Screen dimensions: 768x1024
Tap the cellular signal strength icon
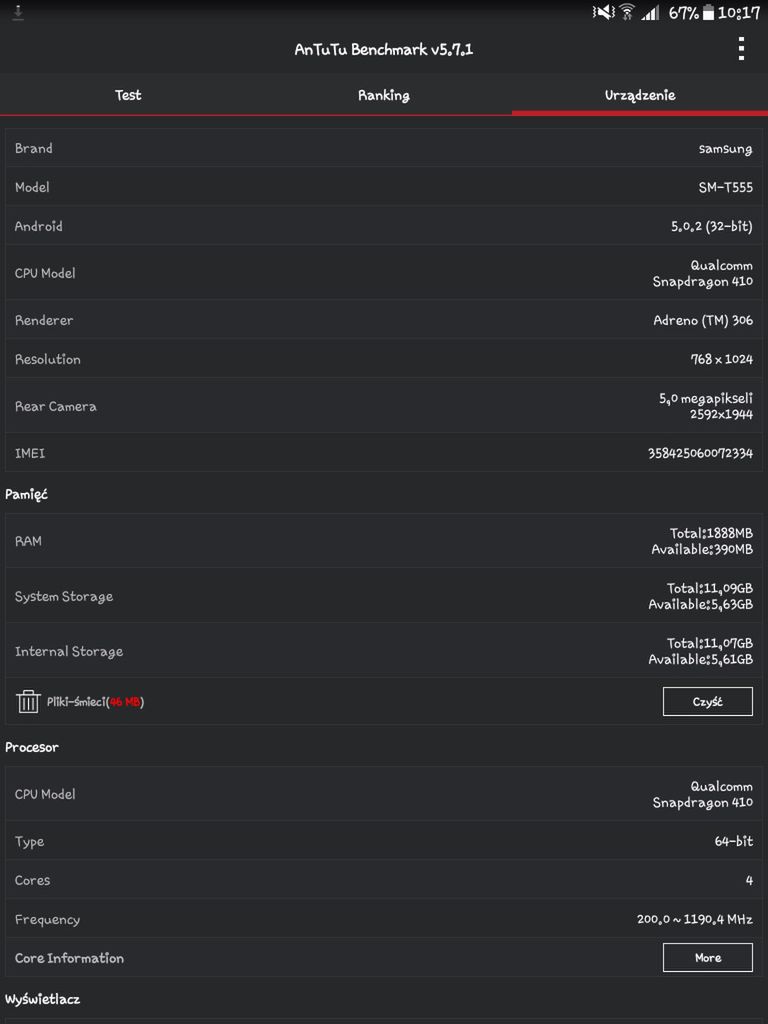[651, 12]
